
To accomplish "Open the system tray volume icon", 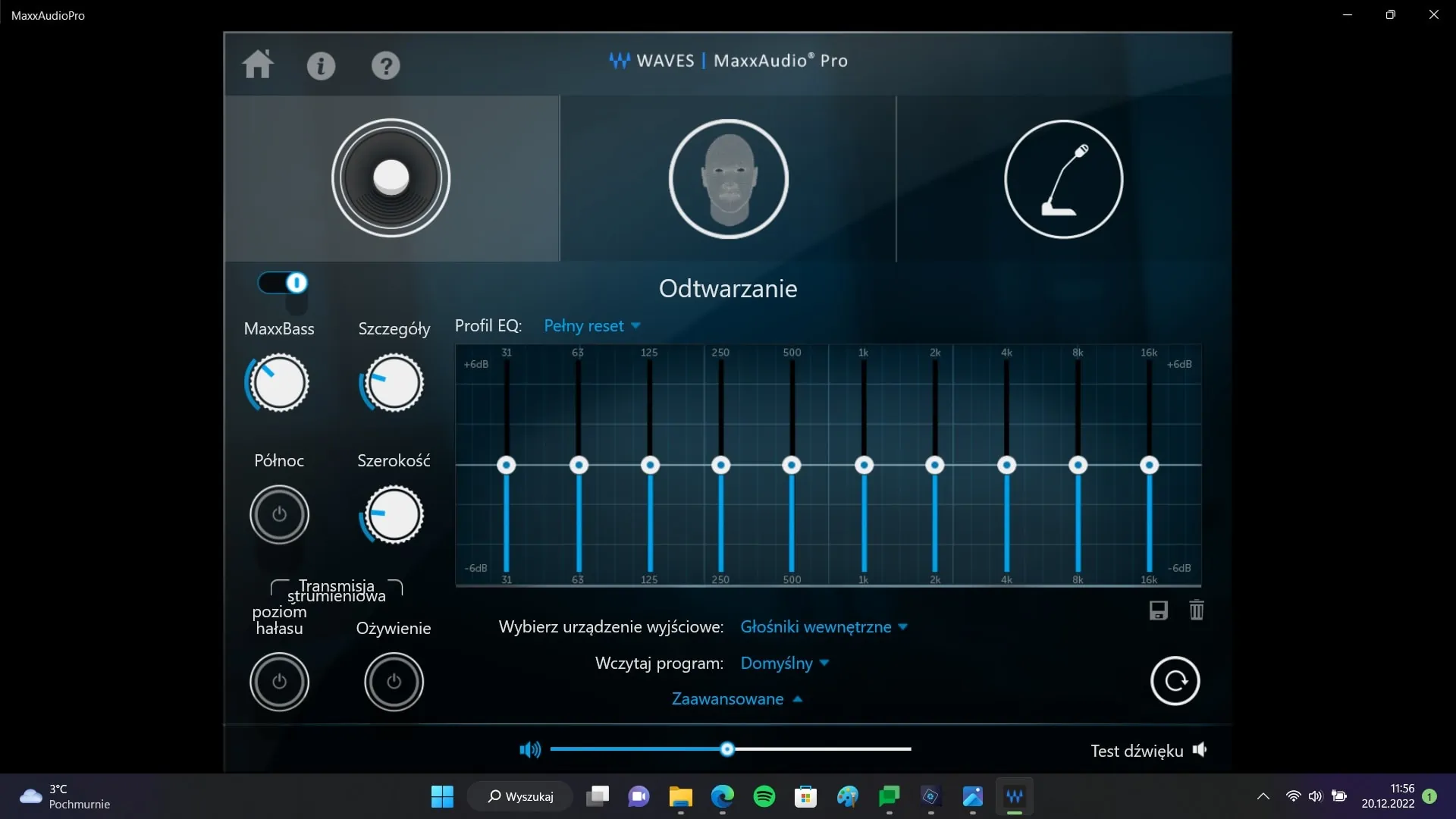I will coord(1316,796).
